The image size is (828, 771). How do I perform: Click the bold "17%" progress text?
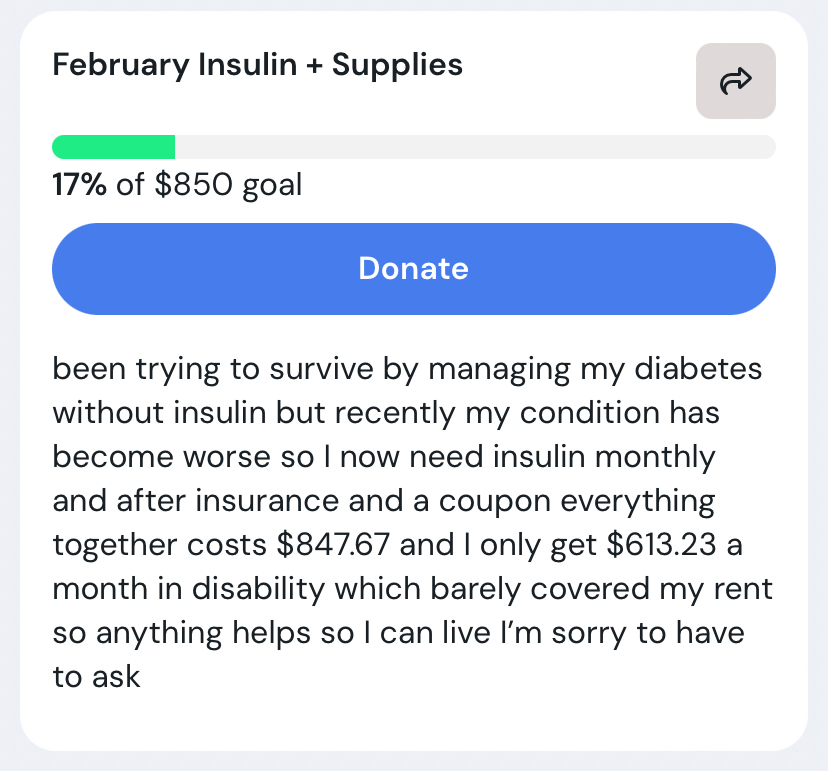pos(79,185)
